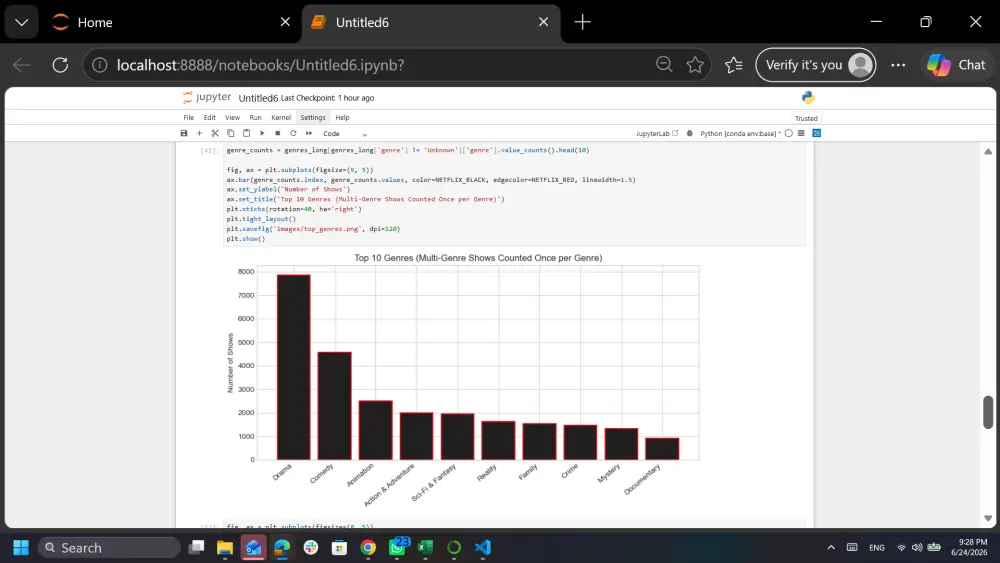Run the selected cell with play icon

pyautogui.click(x=262, y=133)
